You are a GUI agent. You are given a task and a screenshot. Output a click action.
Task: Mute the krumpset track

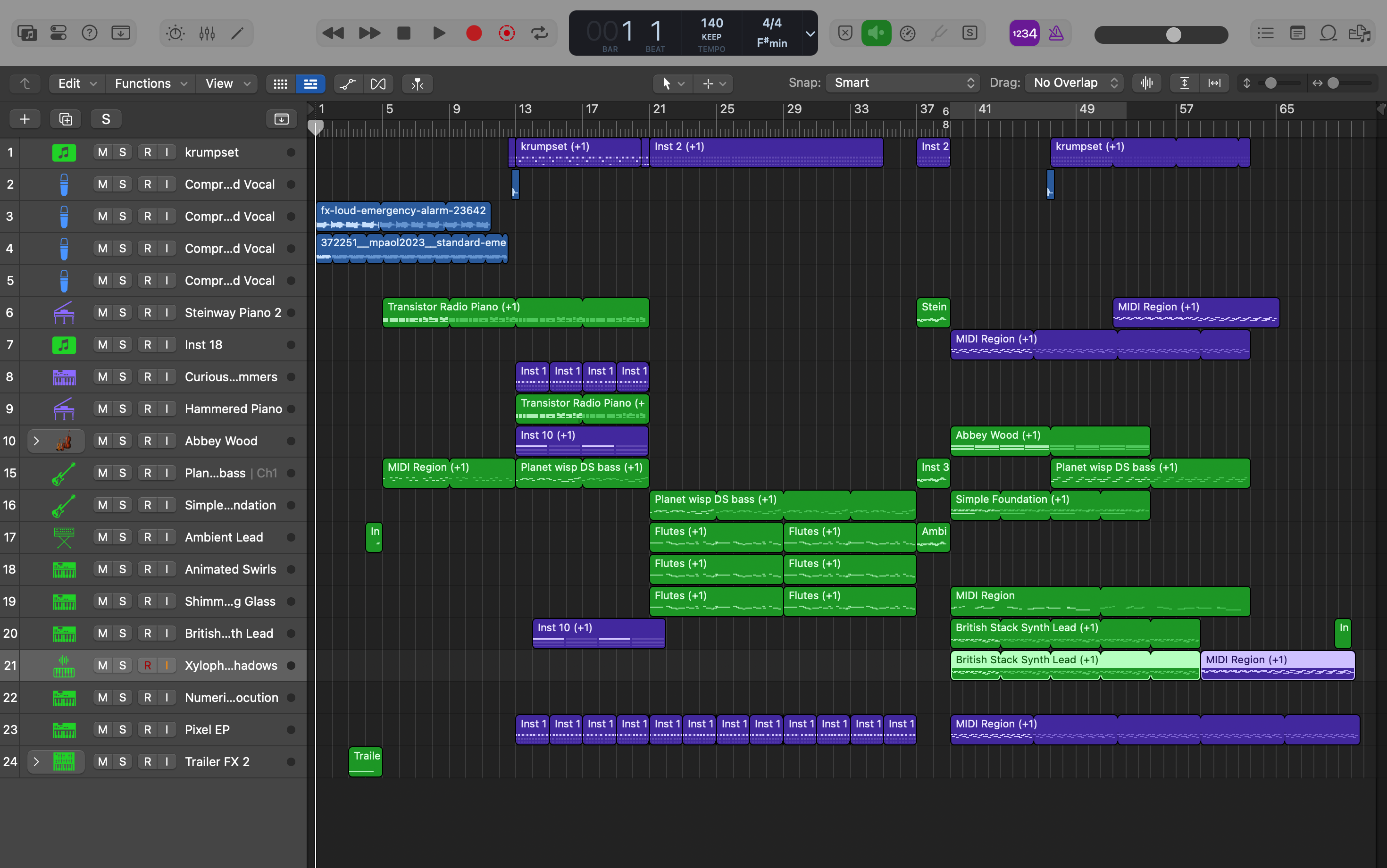click(103, 152)
